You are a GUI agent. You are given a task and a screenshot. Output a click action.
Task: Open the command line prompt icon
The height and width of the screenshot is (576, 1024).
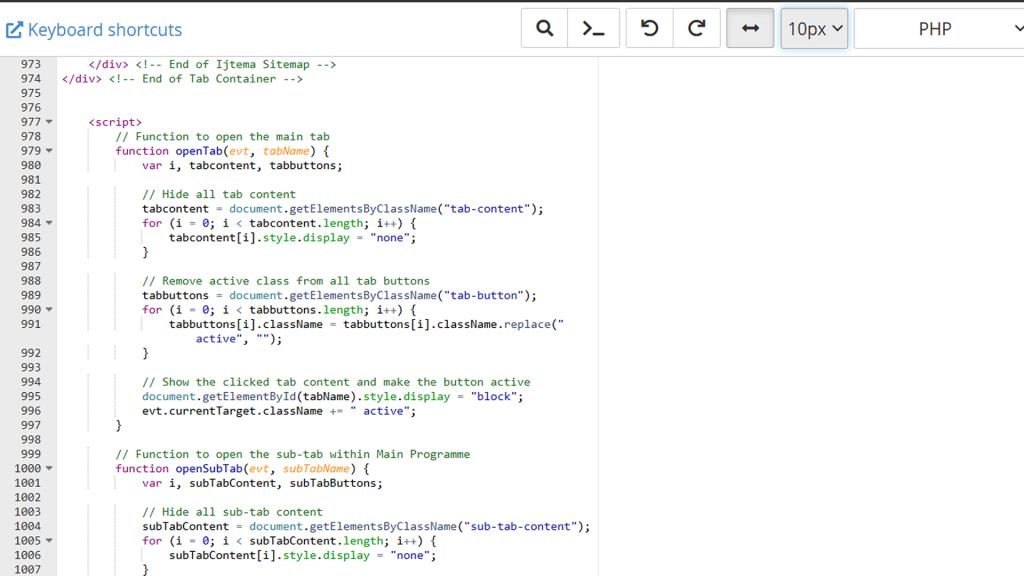coord(594,29)
